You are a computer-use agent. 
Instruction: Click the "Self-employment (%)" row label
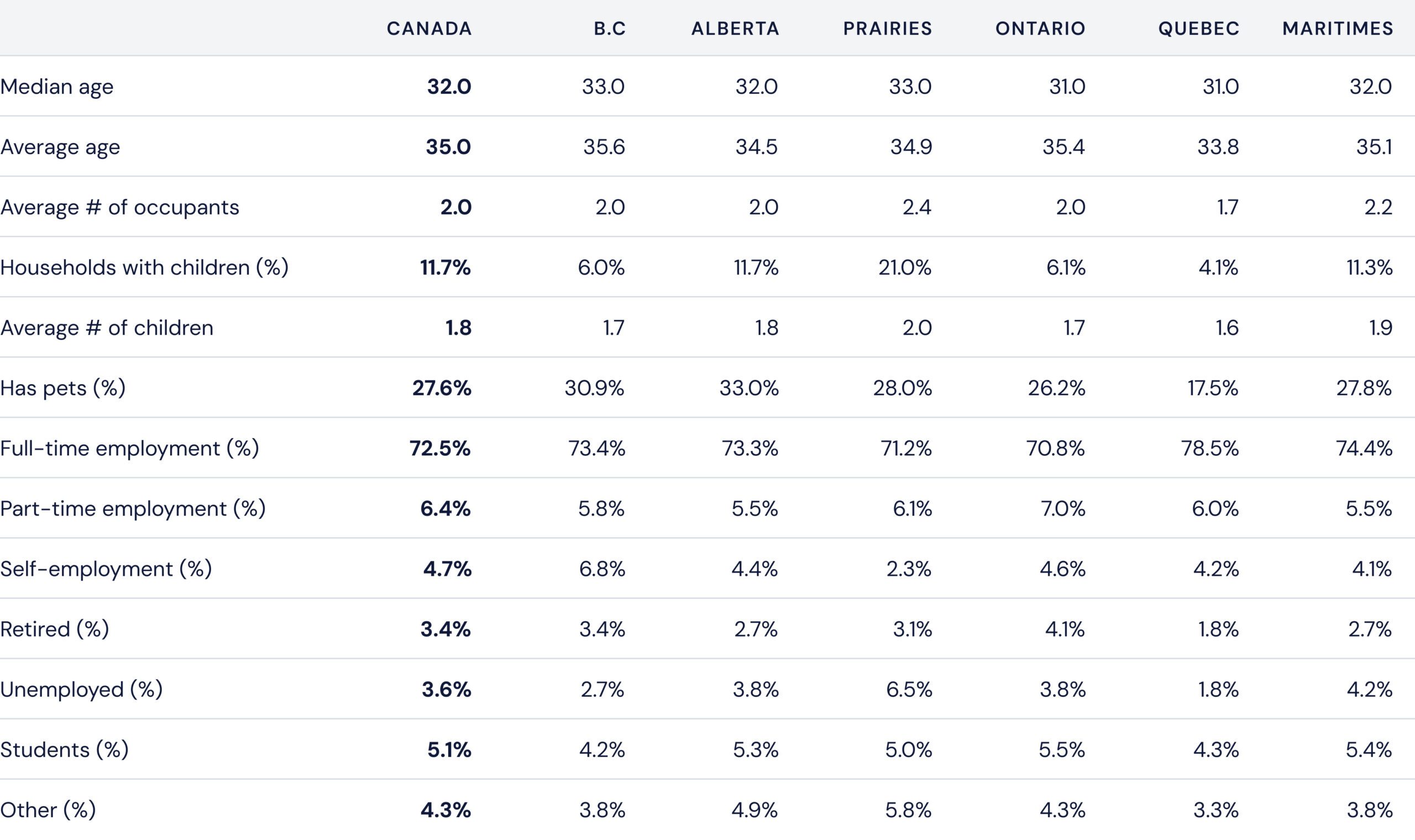pos(106,569)
